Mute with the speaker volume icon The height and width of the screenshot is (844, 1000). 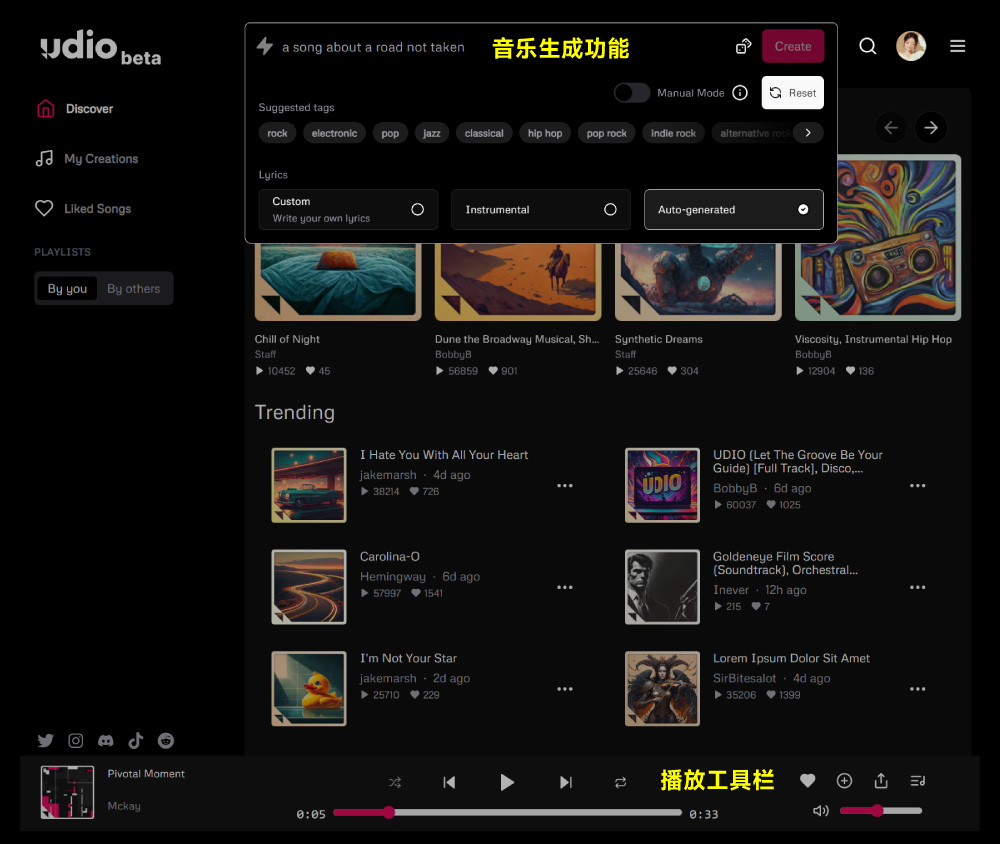point(821,811)
